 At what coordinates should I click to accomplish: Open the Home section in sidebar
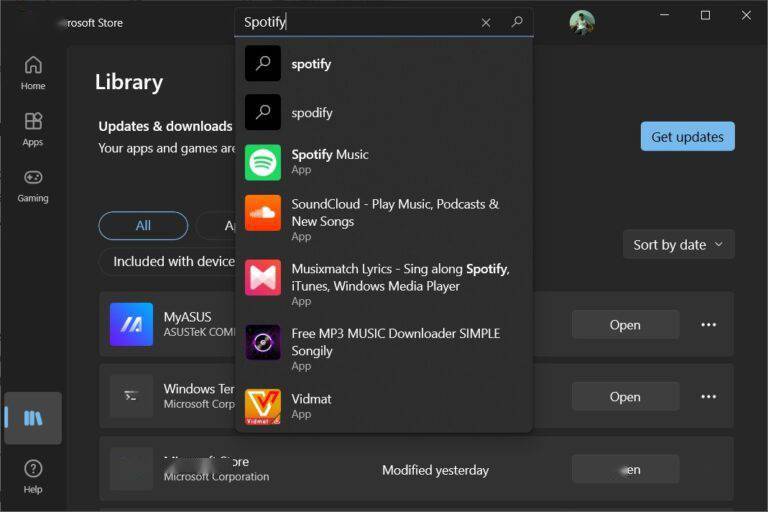click(x=33, y=73)
